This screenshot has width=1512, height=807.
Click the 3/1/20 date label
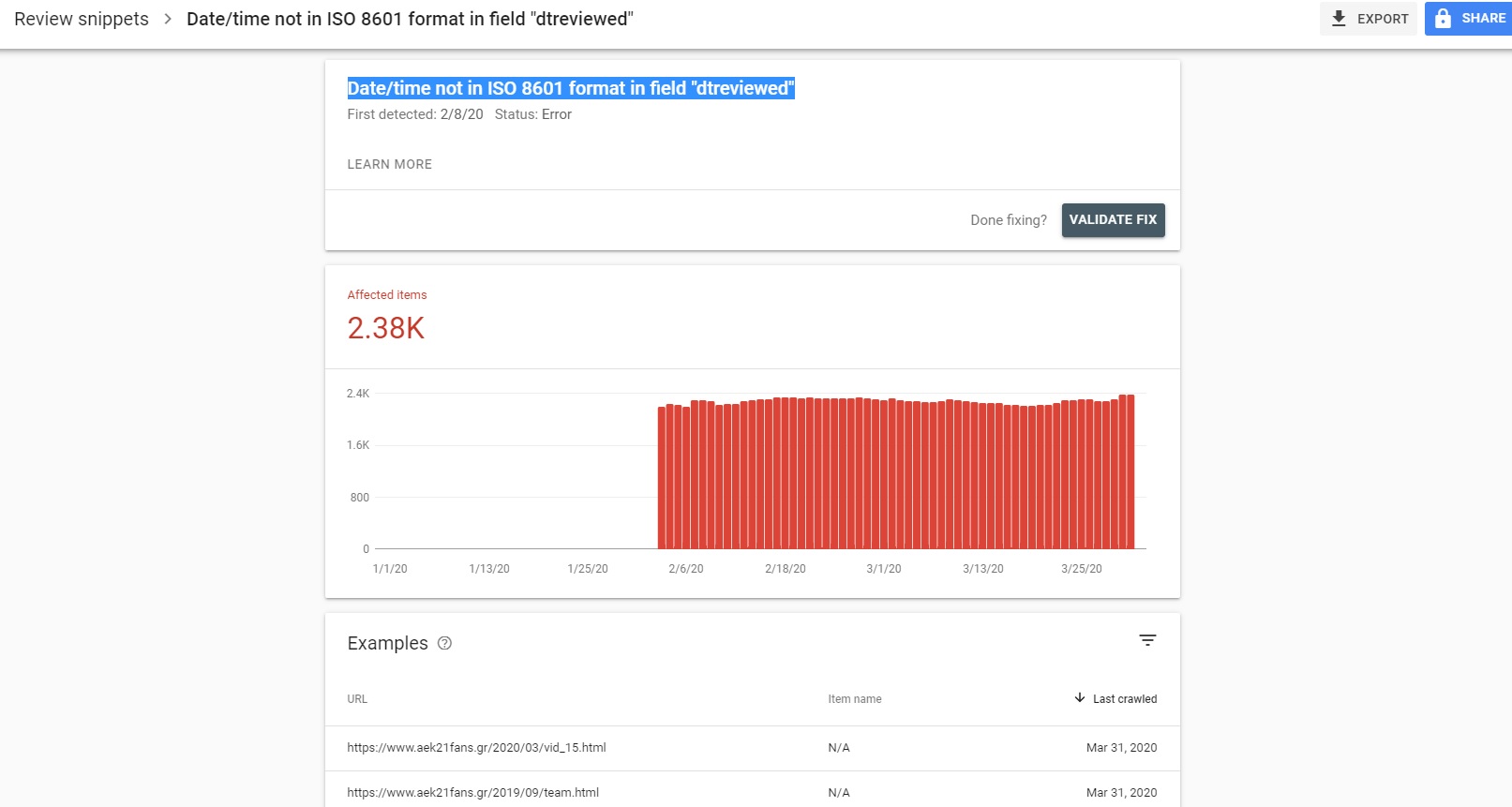(x=884, y=569)
